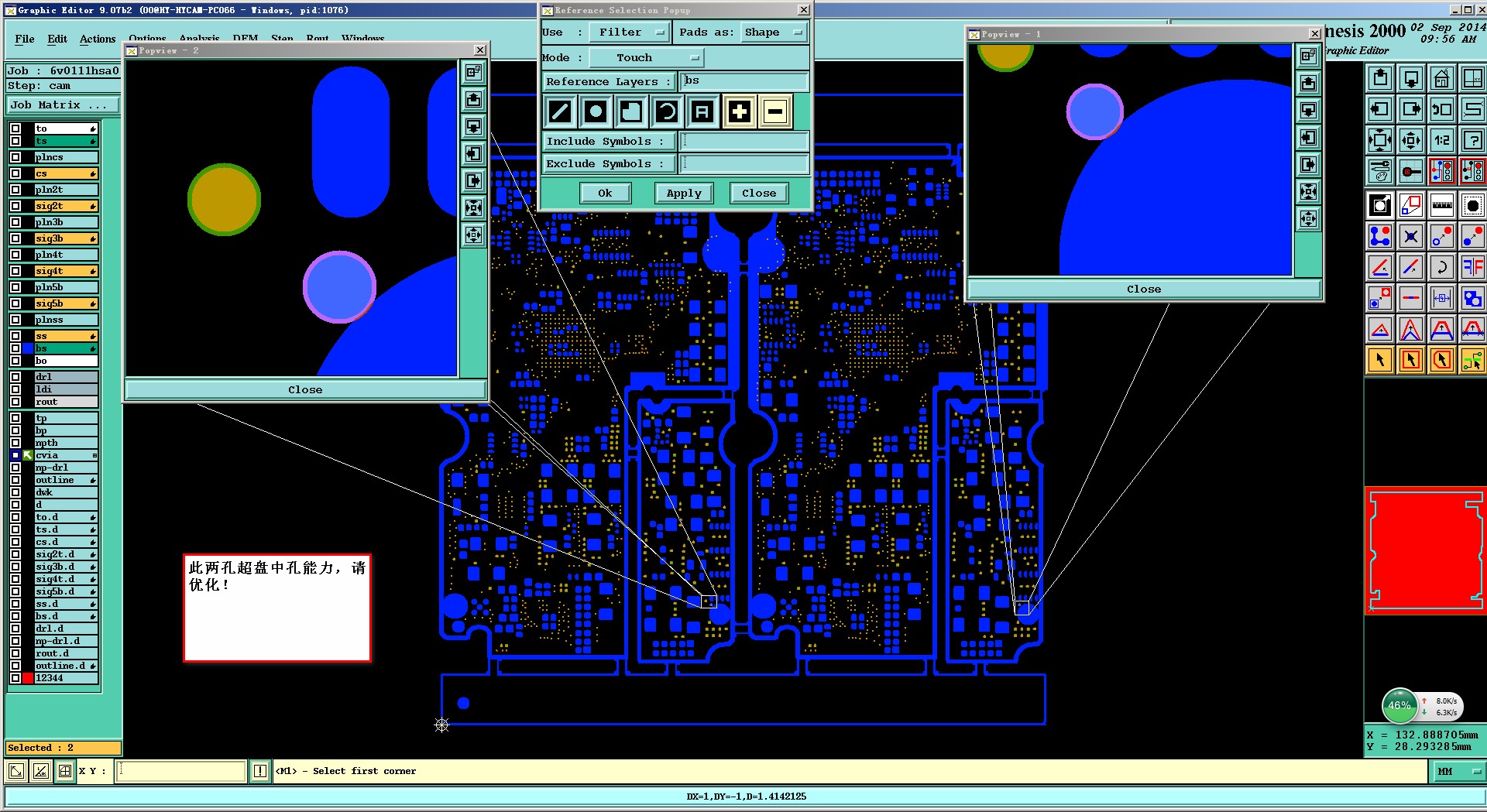Click the Home view icon
This screenshot has height=812, width=1487.
pos(1441,78)
